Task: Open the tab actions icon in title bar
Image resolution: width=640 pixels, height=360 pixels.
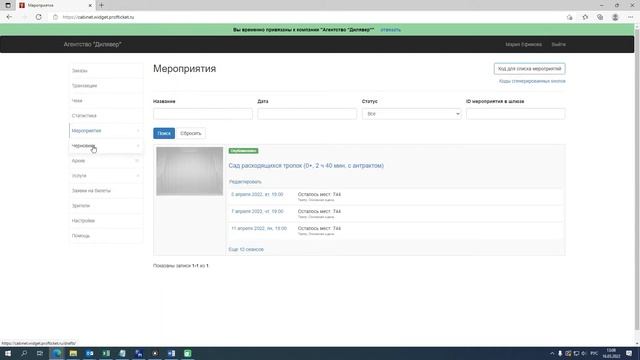Action: click(x=8, y=5)
